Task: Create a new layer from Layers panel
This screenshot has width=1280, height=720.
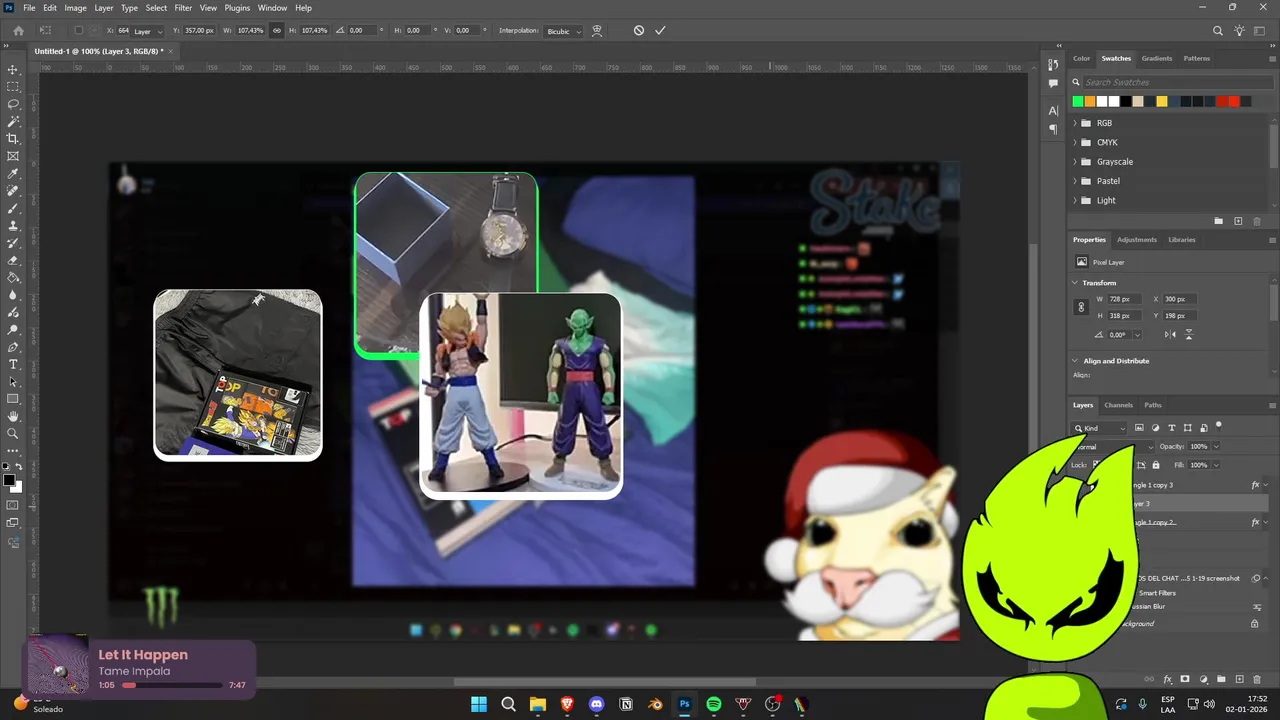Action: [1239, 679]
